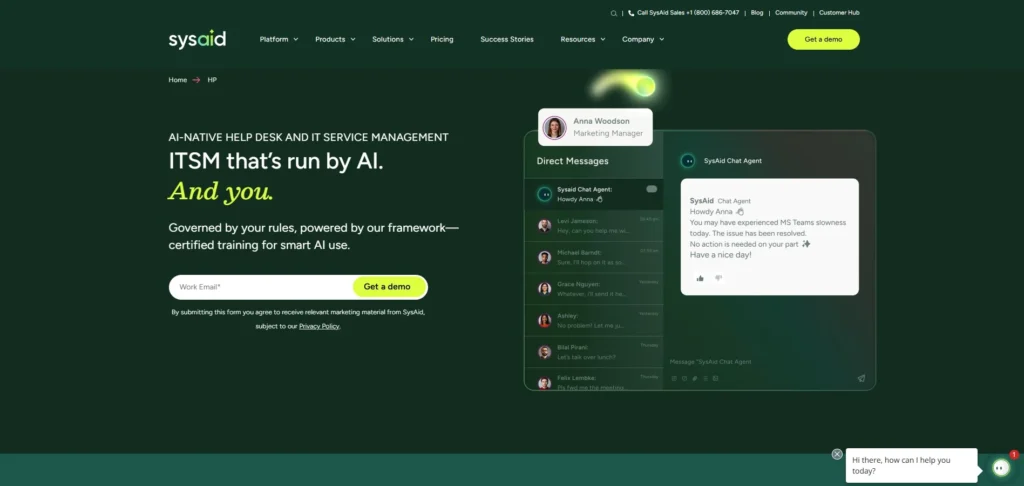Click the red breadcrumb arrow icon
The image size is (1024, 486).
[x=197, y=80]
